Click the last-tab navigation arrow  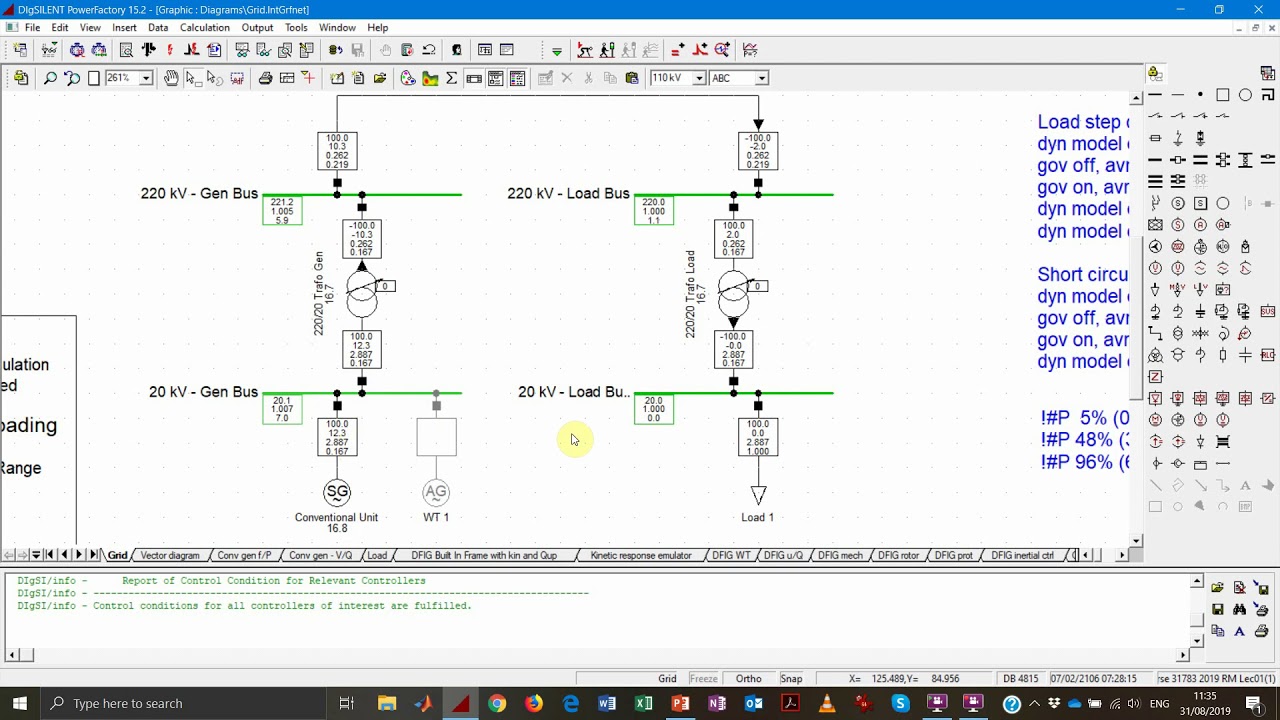pyautogui.click(x=93, y=555)
